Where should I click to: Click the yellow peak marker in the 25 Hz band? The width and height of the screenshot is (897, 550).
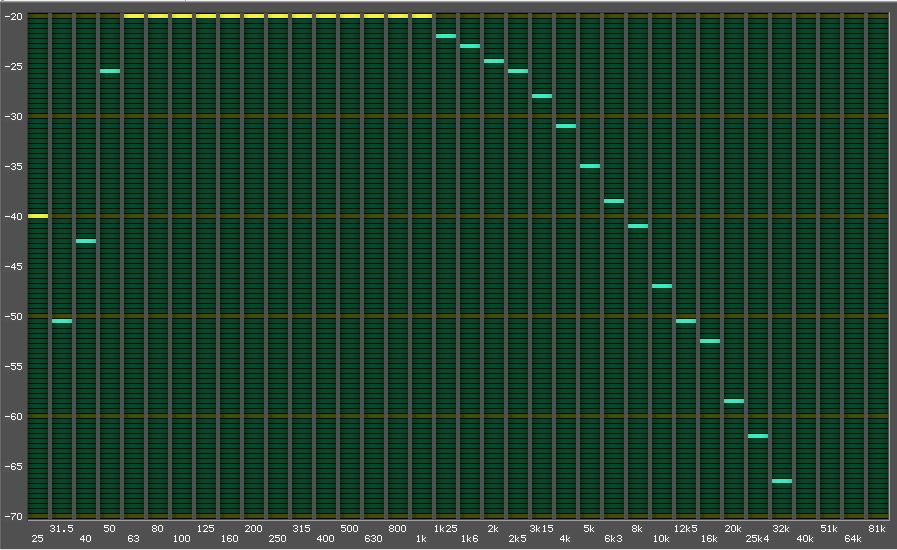point(38,216)
